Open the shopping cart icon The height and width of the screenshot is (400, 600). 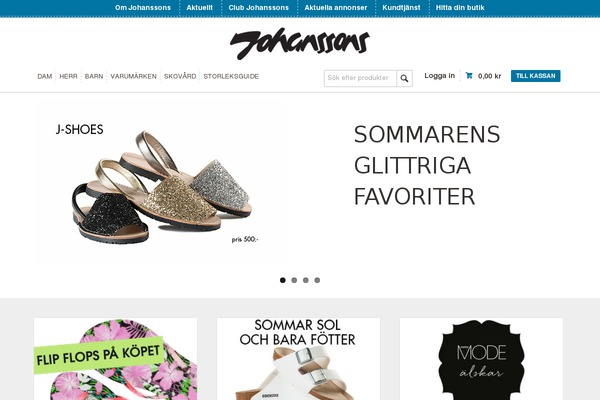coord(469,75)
